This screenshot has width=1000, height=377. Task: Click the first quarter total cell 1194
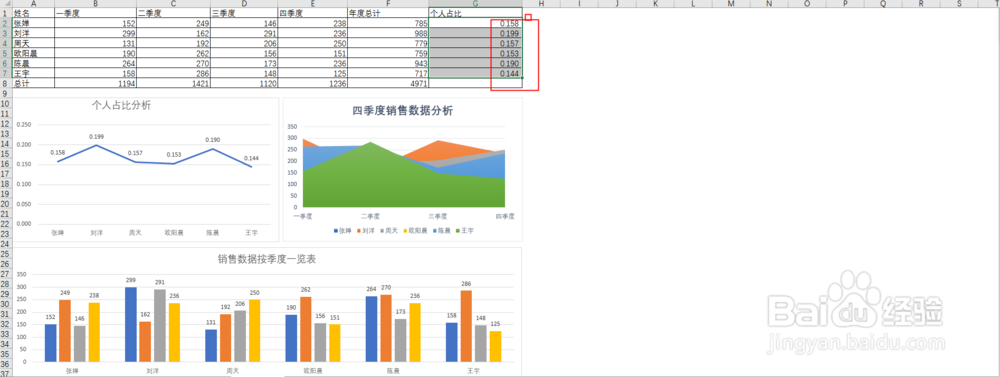coord(95,84)
